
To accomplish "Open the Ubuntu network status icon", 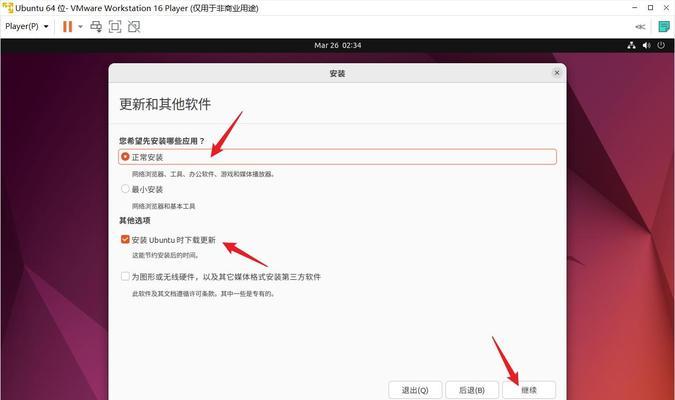I will [631, 45].
